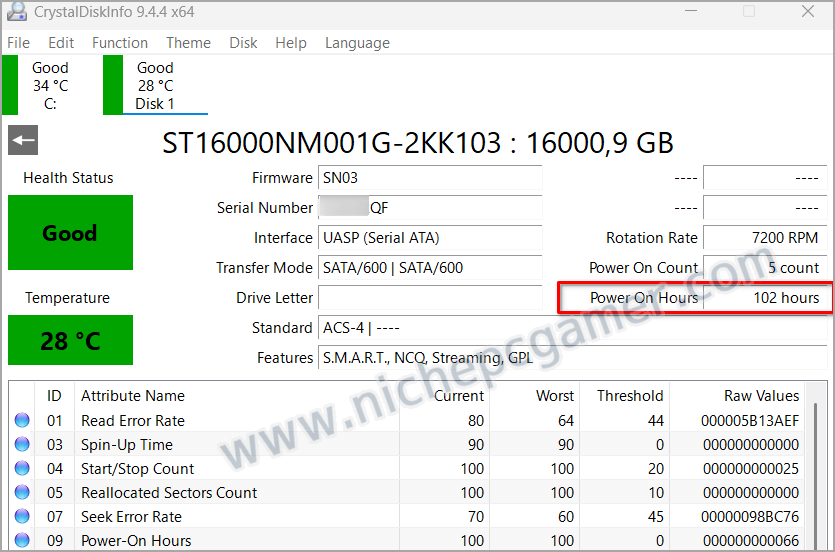Open the Edit menu

pyautogui.click(x=61, y=43)
